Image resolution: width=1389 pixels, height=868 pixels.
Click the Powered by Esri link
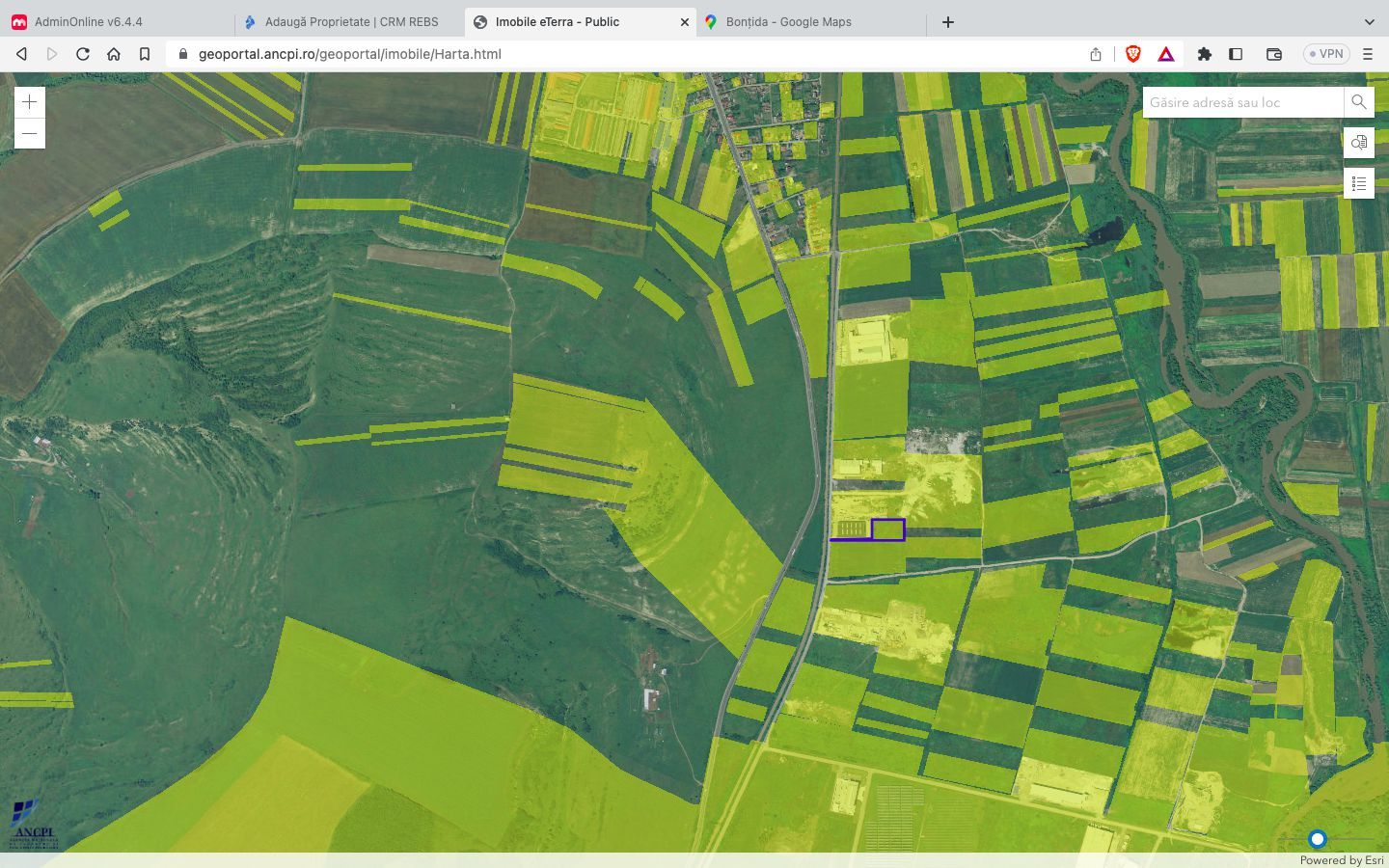tap(1341, 860)
